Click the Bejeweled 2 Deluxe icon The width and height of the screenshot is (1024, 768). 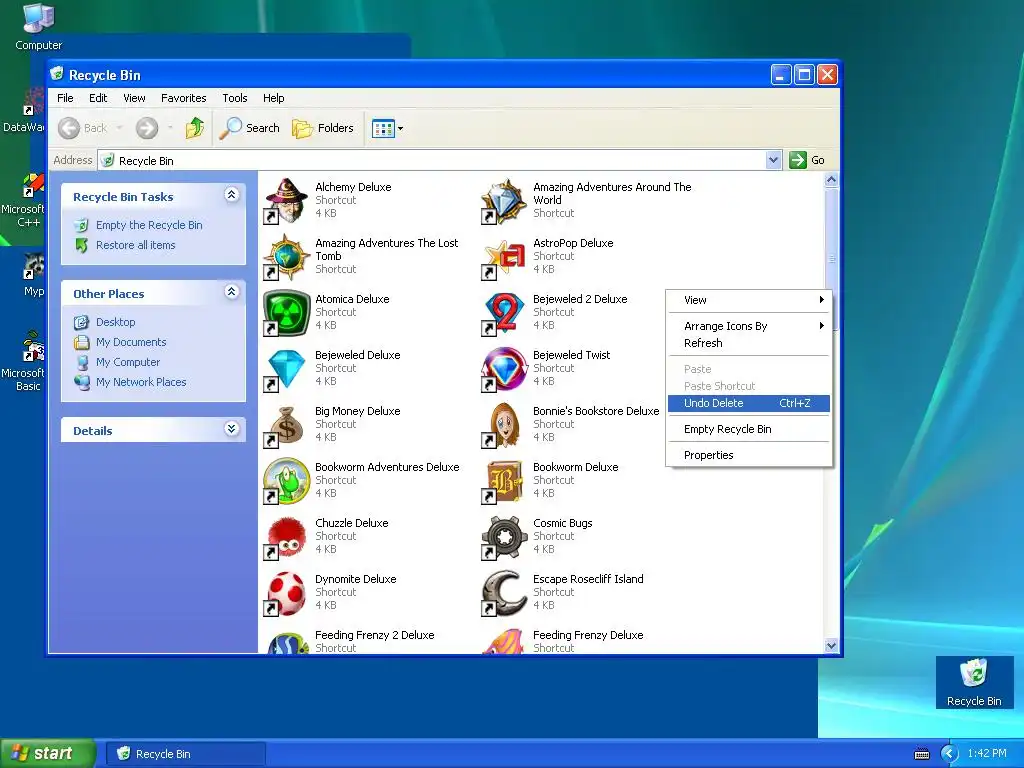point(504,313)
